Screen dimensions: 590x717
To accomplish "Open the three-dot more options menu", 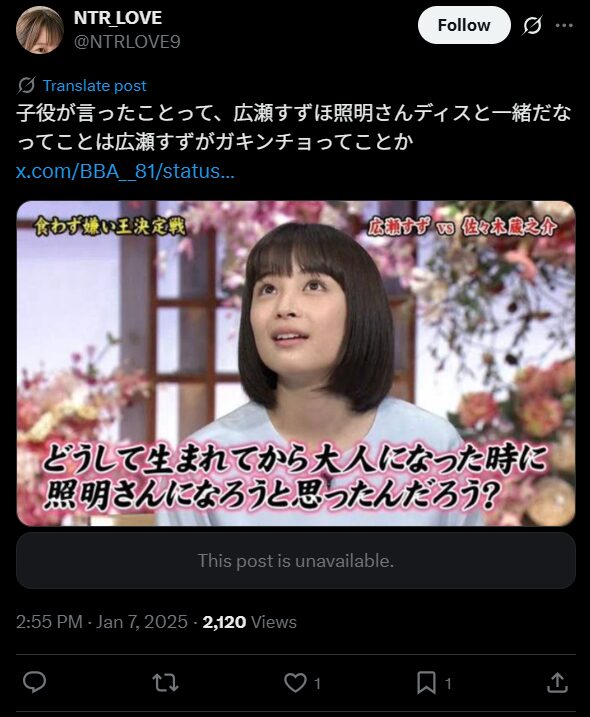I will [564, 26].
